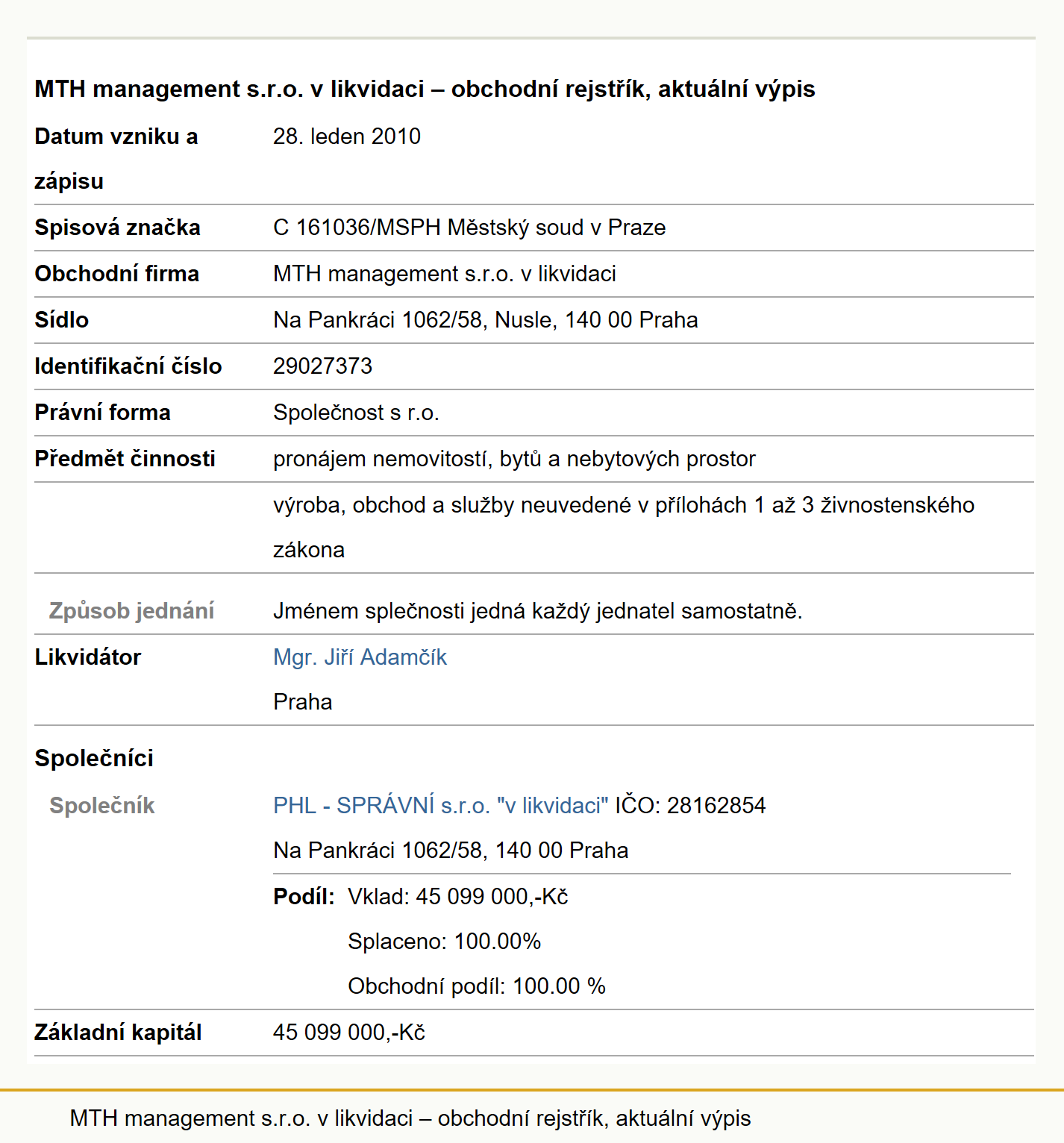
Task: Click the Sídlo label
Action: pyautogui.click(x=61, y=320)
